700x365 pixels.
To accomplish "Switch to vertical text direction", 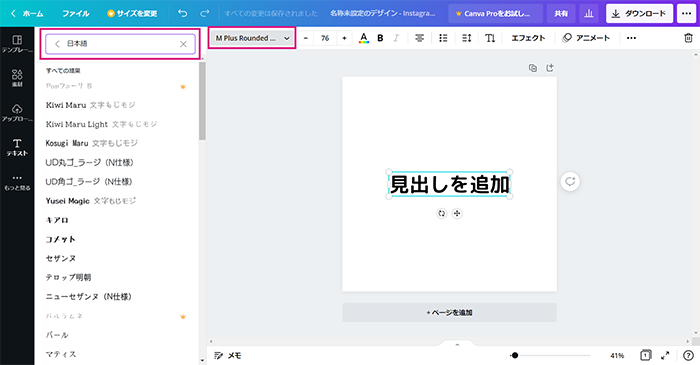I will pos(490,38).
